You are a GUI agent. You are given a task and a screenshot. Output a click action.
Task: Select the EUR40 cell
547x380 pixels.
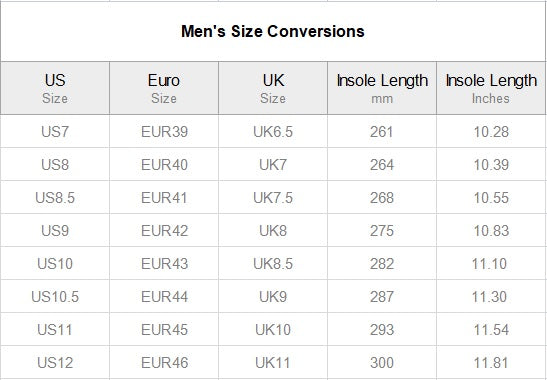pyautogui.click(x=164, y=164)
